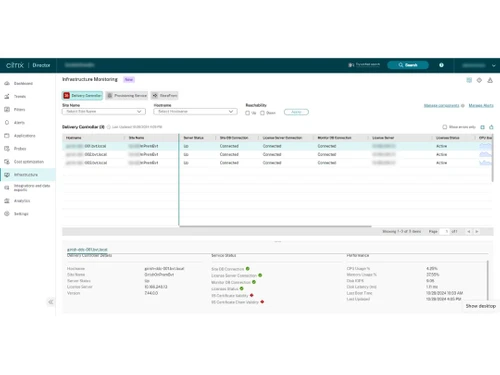
Task: Check the Down reachability checkbox
Action: click(x=262, y=113)
